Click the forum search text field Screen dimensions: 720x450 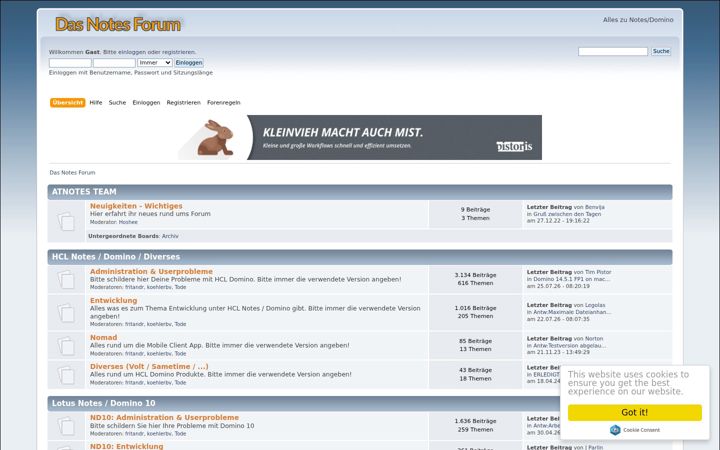pyautogui.click(x=613, y=51)
